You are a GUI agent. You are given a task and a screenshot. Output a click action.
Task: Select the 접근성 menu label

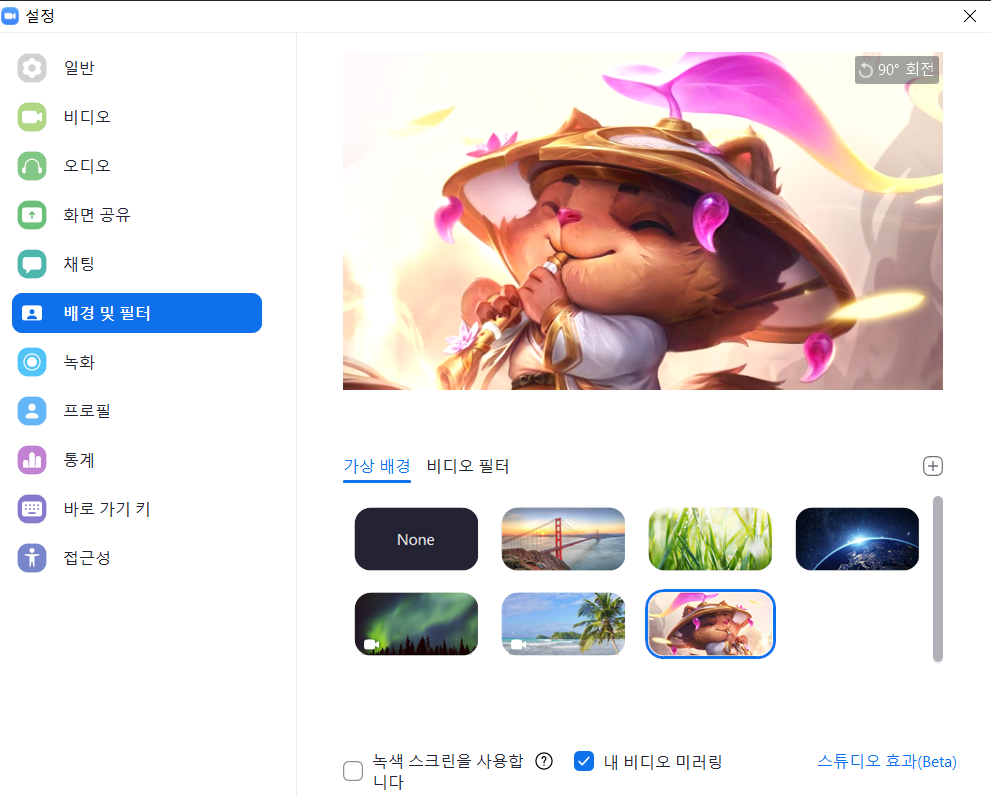click(x=87, y=558)
